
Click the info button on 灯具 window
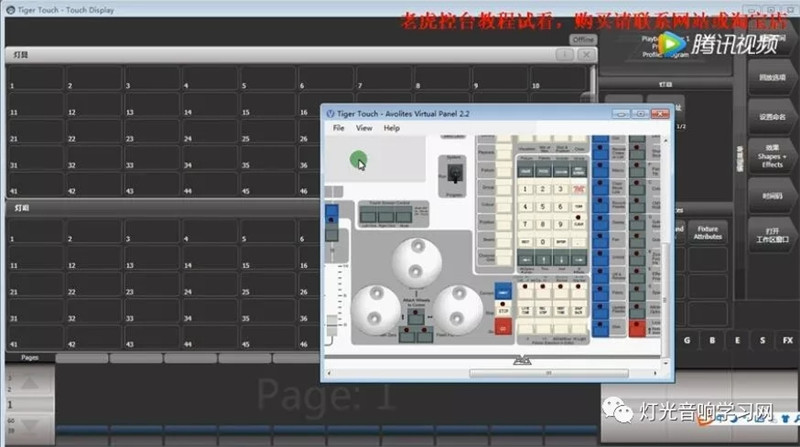pyautogui.click(x=564, y=55)
